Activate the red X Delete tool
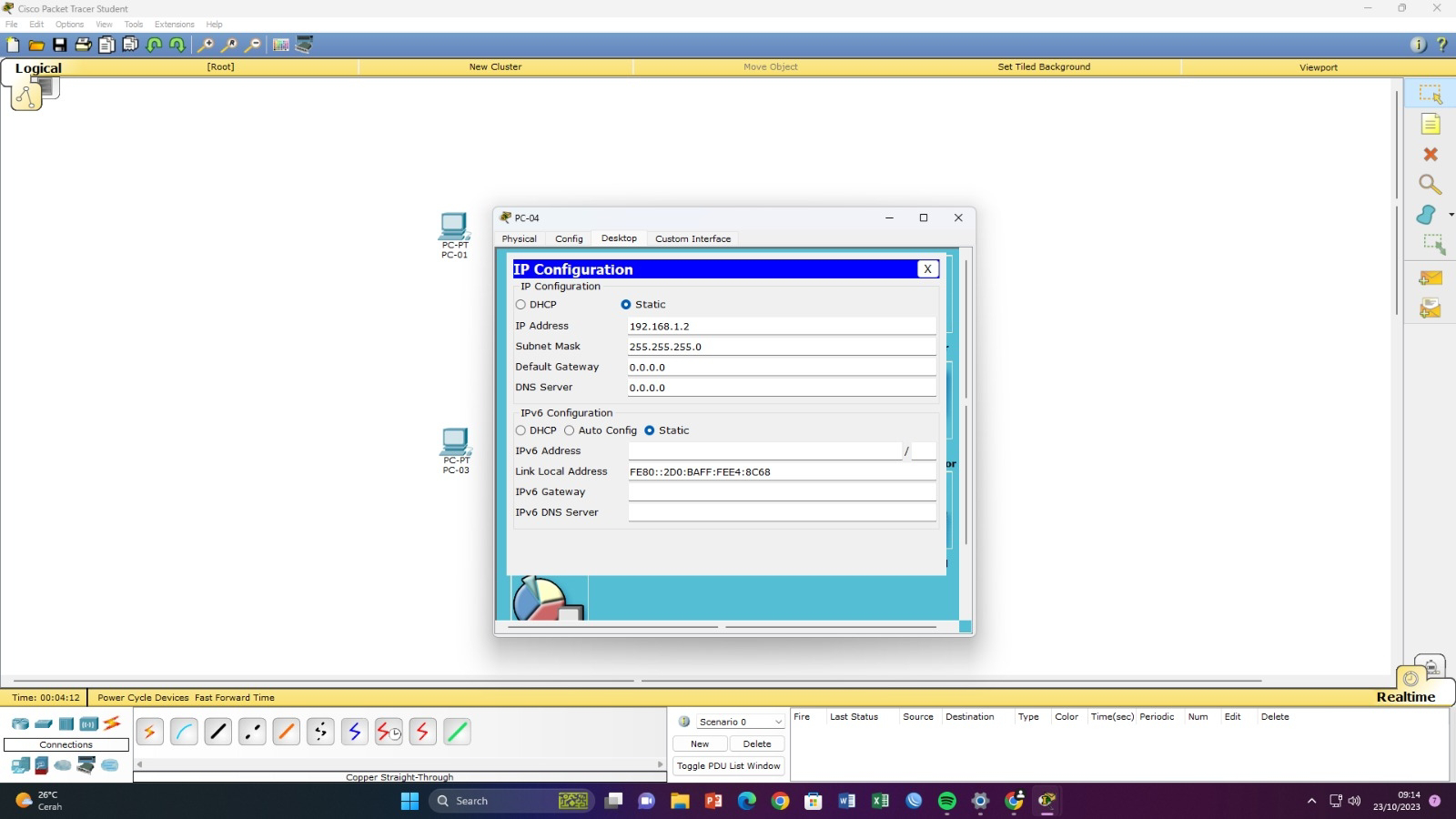1456x819 pixels. [x=1431, y=155]
